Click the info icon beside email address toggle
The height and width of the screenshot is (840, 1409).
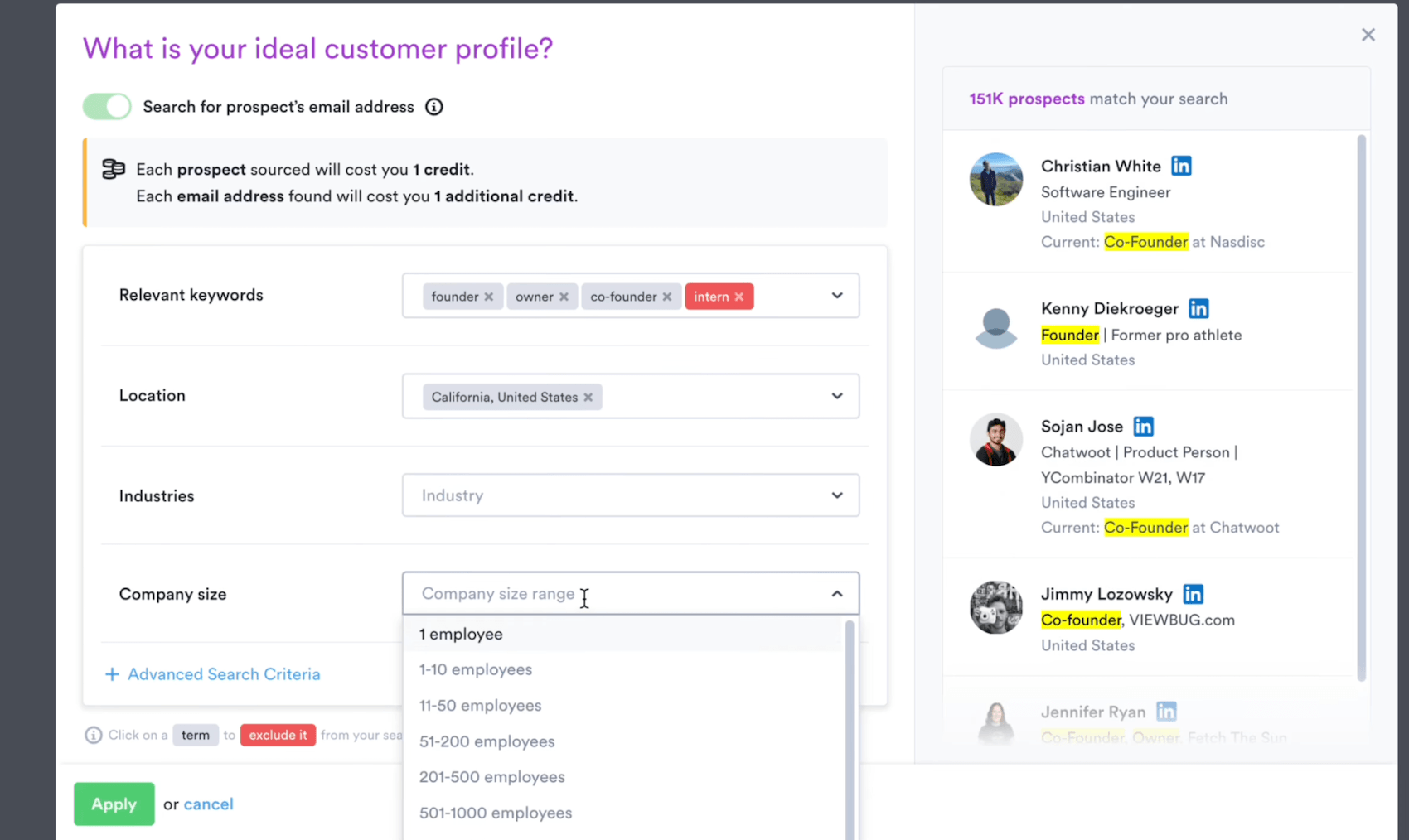434,107
